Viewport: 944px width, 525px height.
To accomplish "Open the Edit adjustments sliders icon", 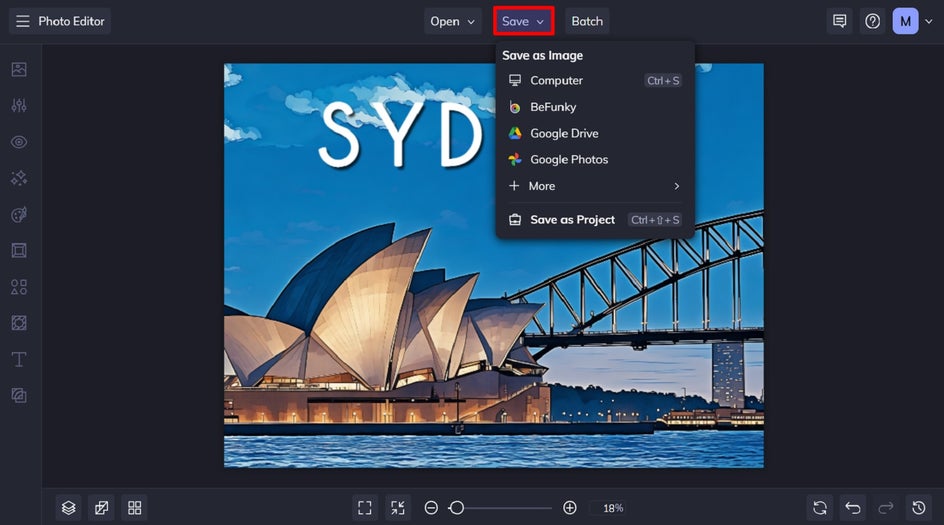I will [x=19, y=105].
